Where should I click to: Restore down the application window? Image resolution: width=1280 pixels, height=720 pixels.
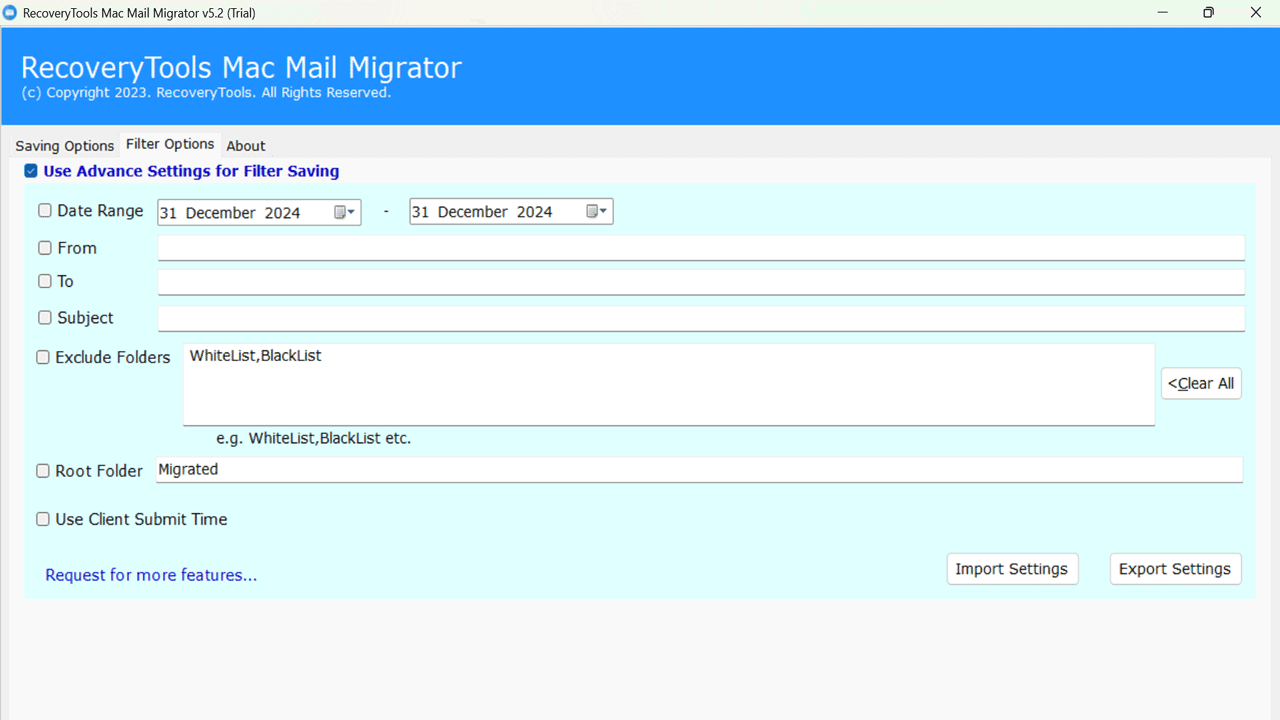click(x=1209, y=13)
